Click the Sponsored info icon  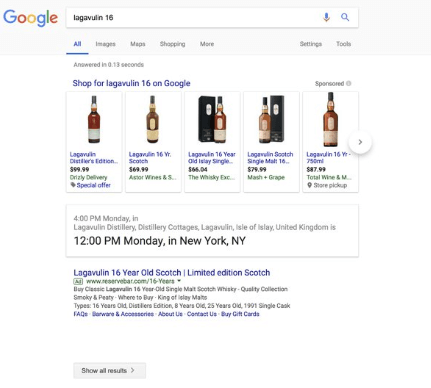pyautogui.click(x=349, y=83)
